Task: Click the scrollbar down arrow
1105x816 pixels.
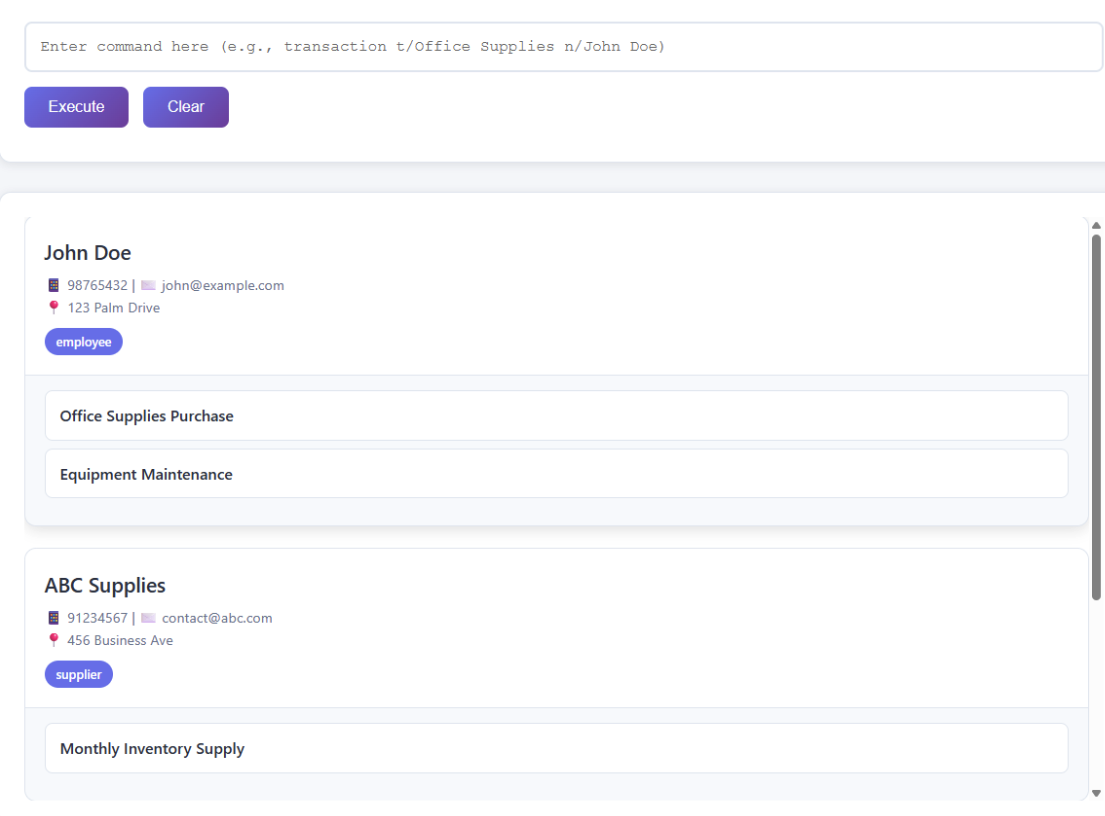Action: (1096, 793)
